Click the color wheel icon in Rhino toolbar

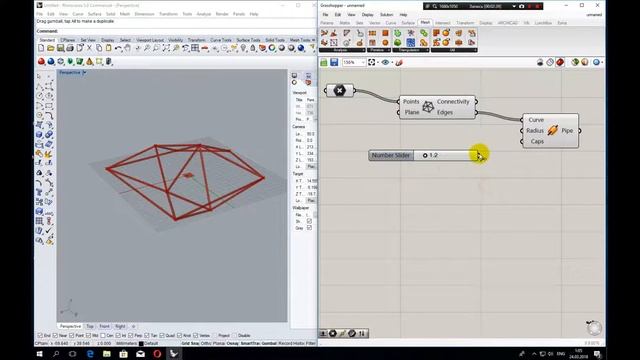pos(272,48)
